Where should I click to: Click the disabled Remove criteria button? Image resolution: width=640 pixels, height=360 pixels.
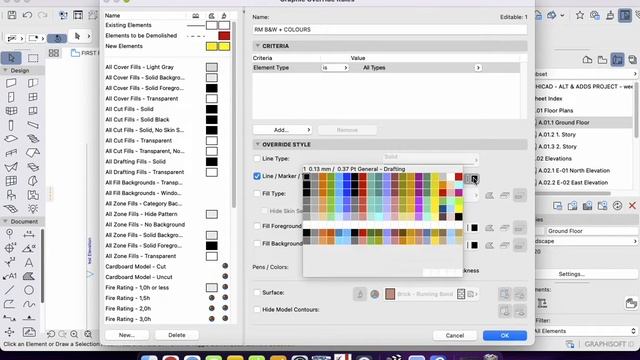coord(347,130)
